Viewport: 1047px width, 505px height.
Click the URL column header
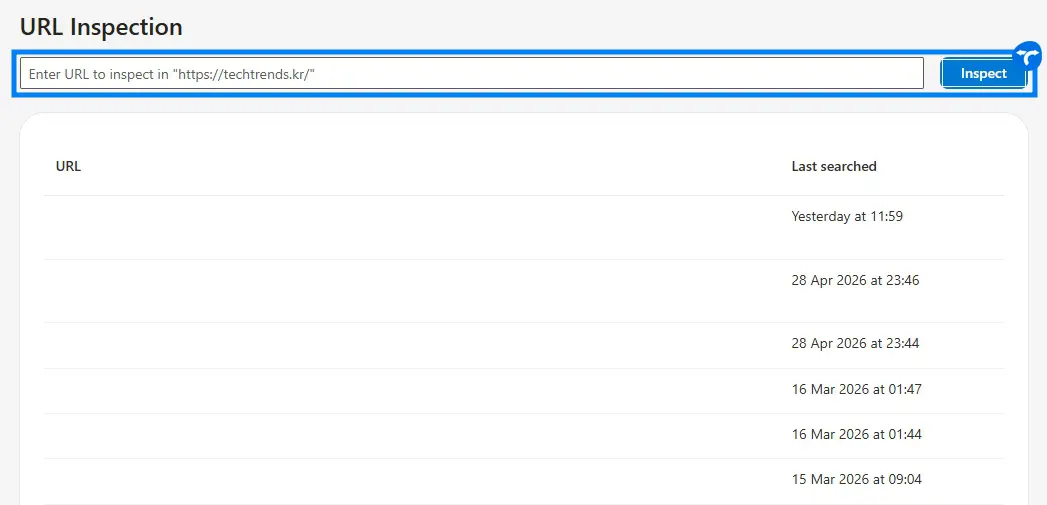[x=68, y=166]
